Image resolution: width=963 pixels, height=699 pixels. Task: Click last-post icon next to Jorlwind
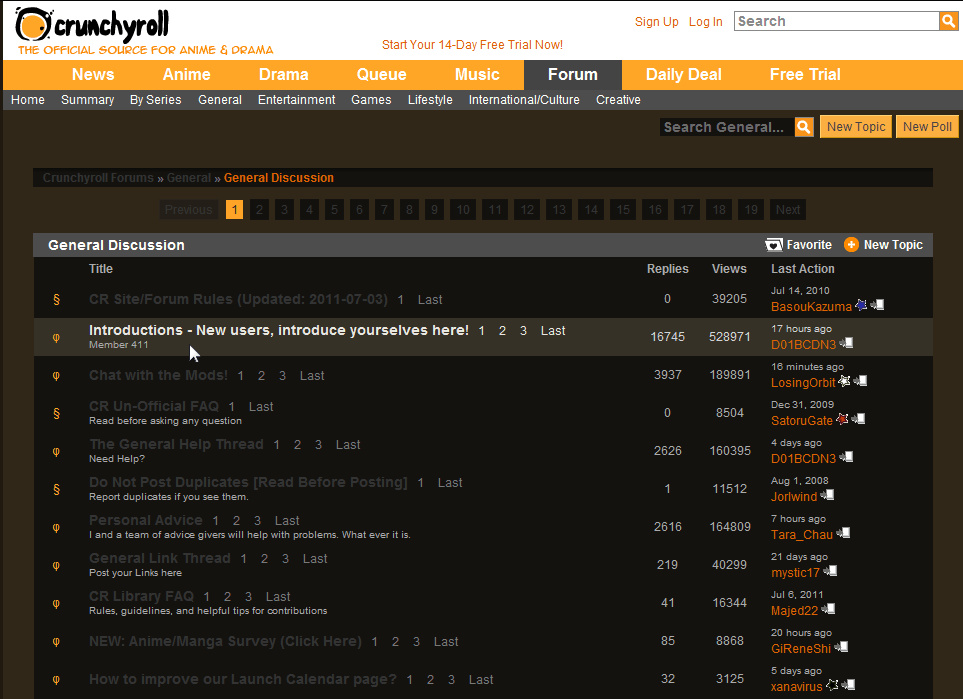[827, 495]
